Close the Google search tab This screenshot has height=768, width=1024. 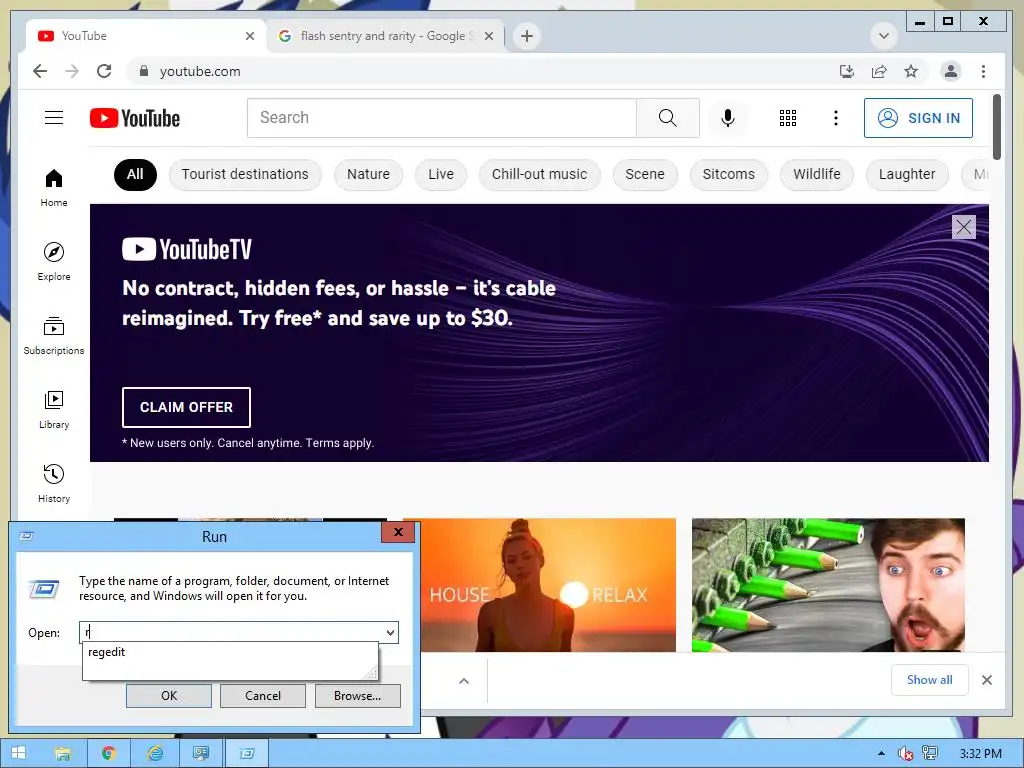point(488,36)
